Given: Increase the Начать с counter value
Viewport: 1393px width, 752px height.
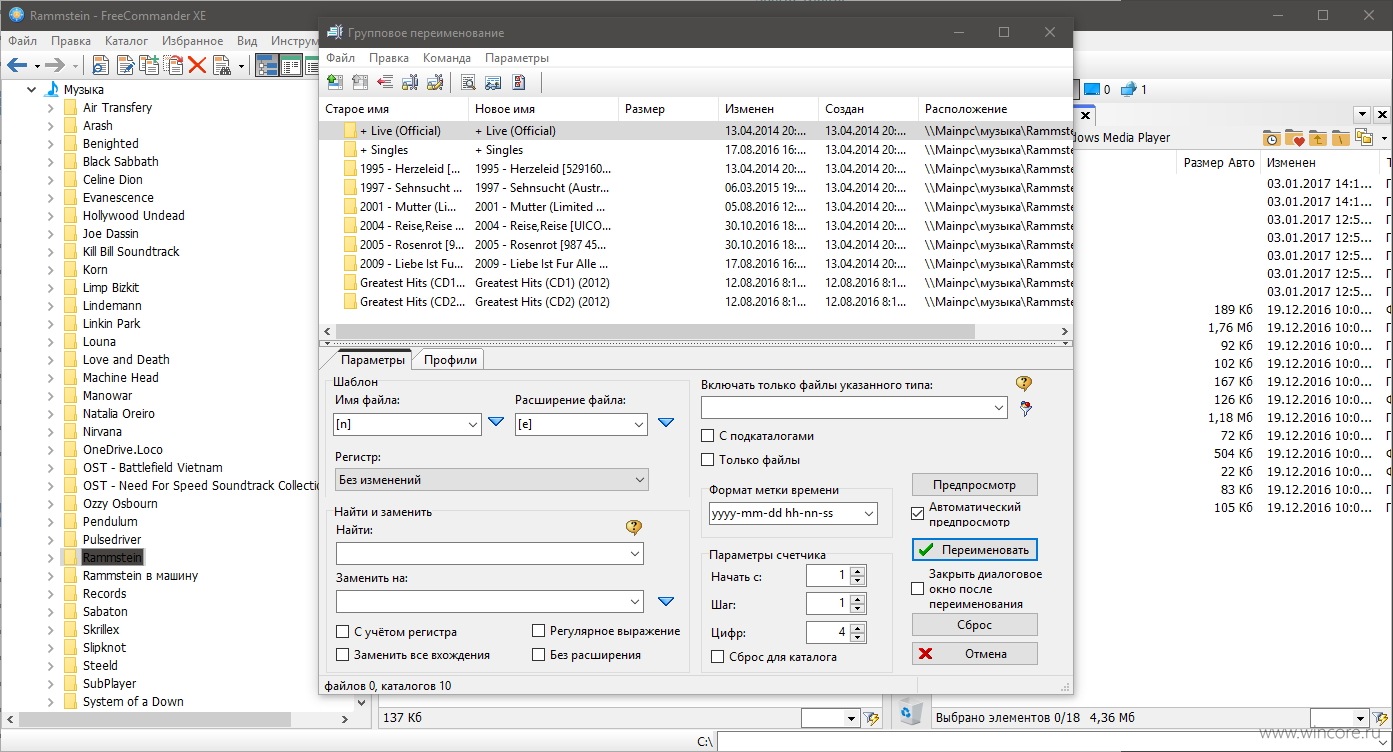Looking at the screenshot, I should 858,570.
